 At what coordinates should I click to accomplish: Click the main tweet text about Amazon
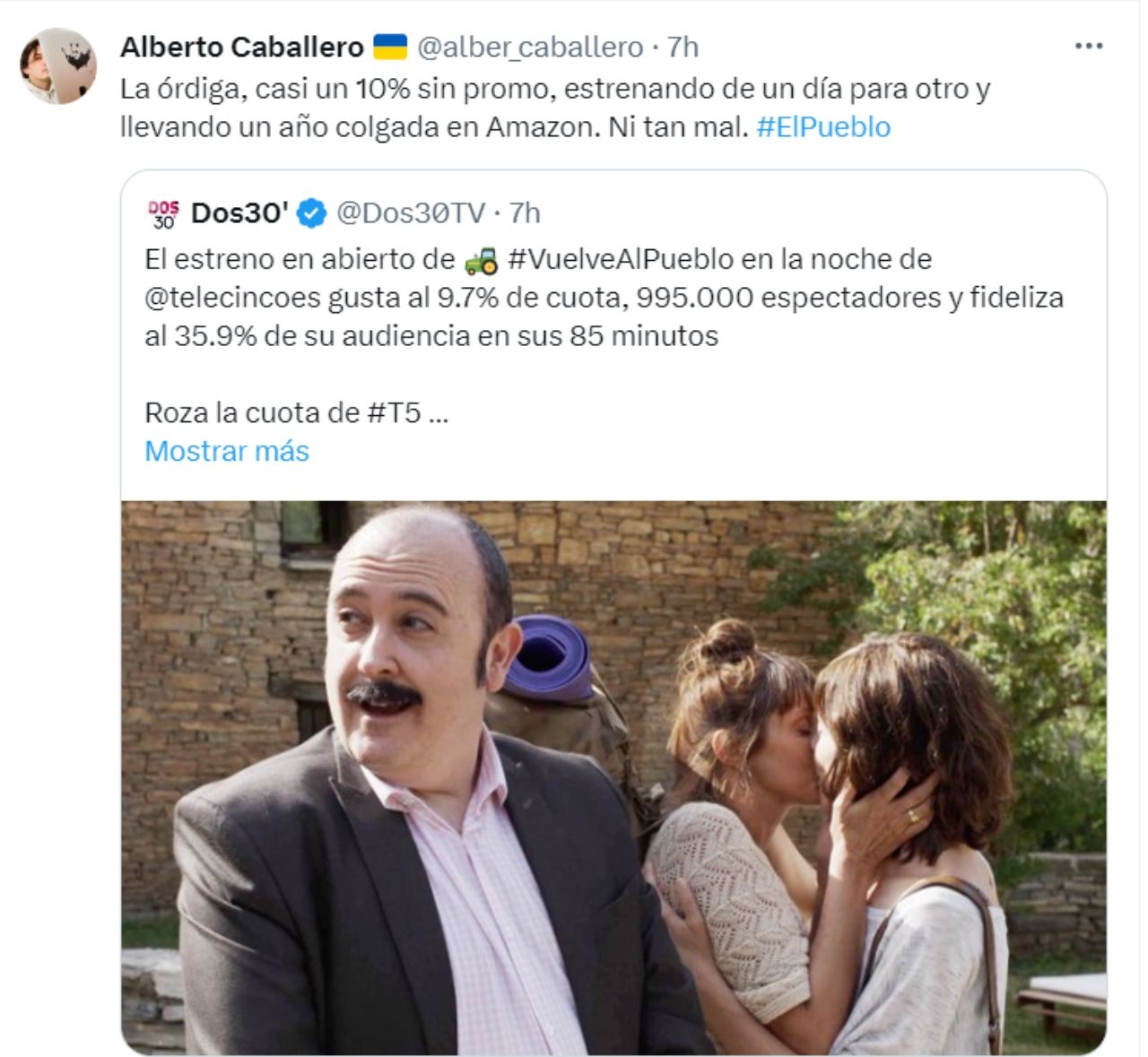[555, 108]
